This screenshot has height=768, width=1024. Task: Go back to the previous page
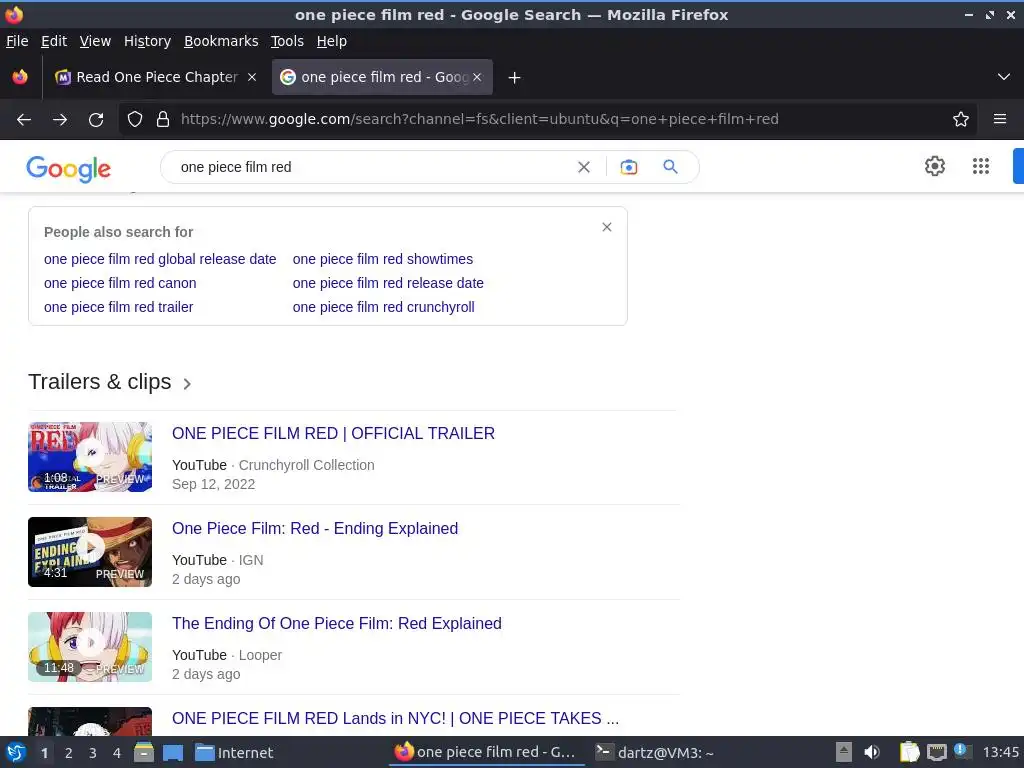(24, 120)
